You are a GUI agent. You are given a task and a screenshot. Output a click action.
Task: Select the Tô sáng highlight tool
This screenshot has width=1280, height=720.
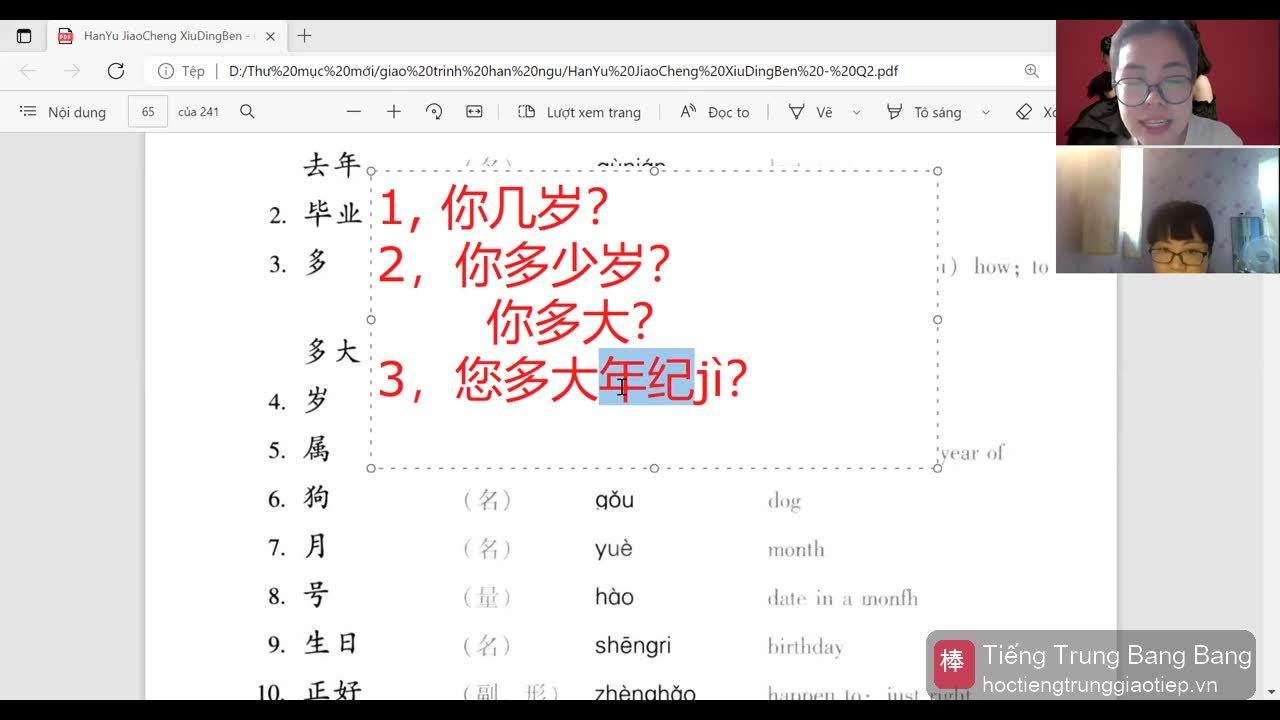[924, 112]
